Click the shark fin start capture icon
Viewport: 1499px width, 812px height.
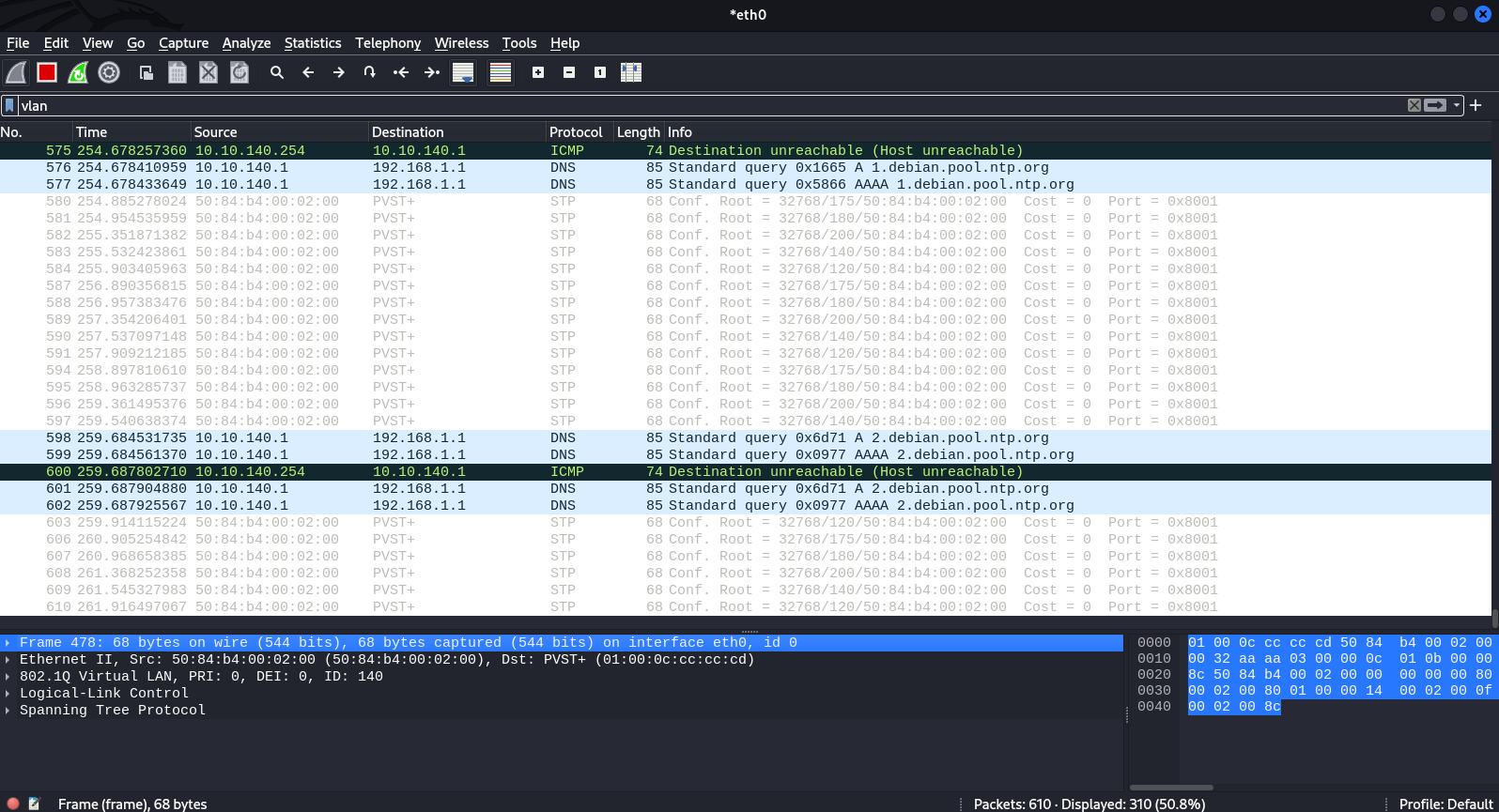click(x=16, y=72)
